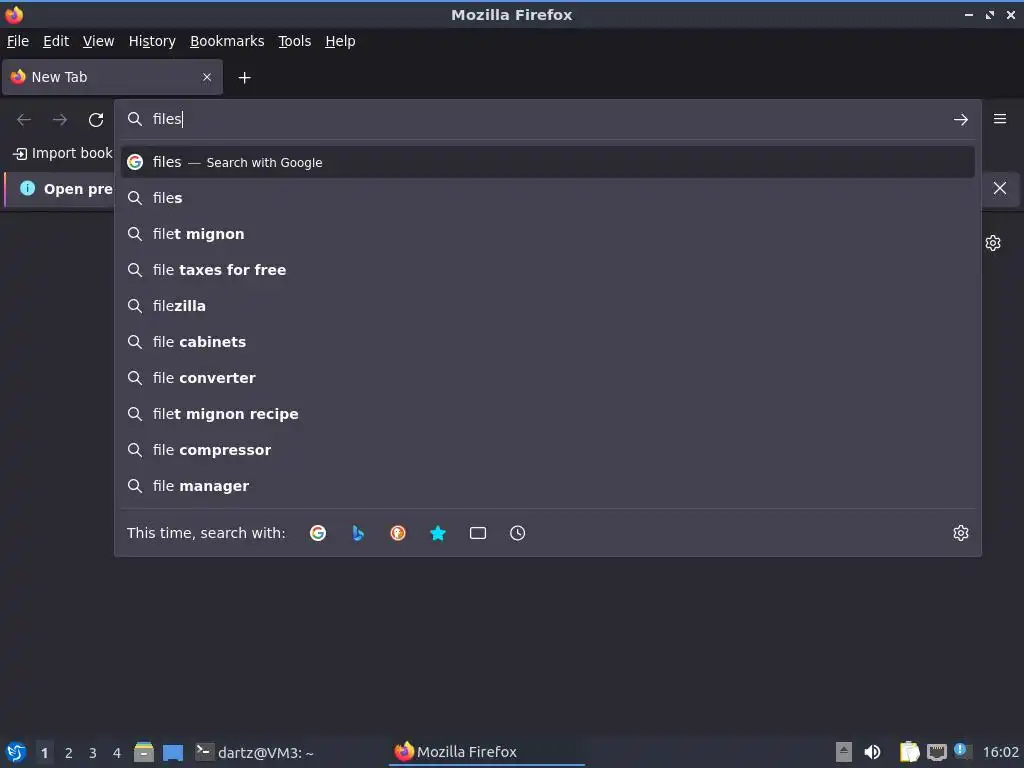Go back with the left arrow
The height and width of the screenshot is (768, 1024).
coord(24,120)
